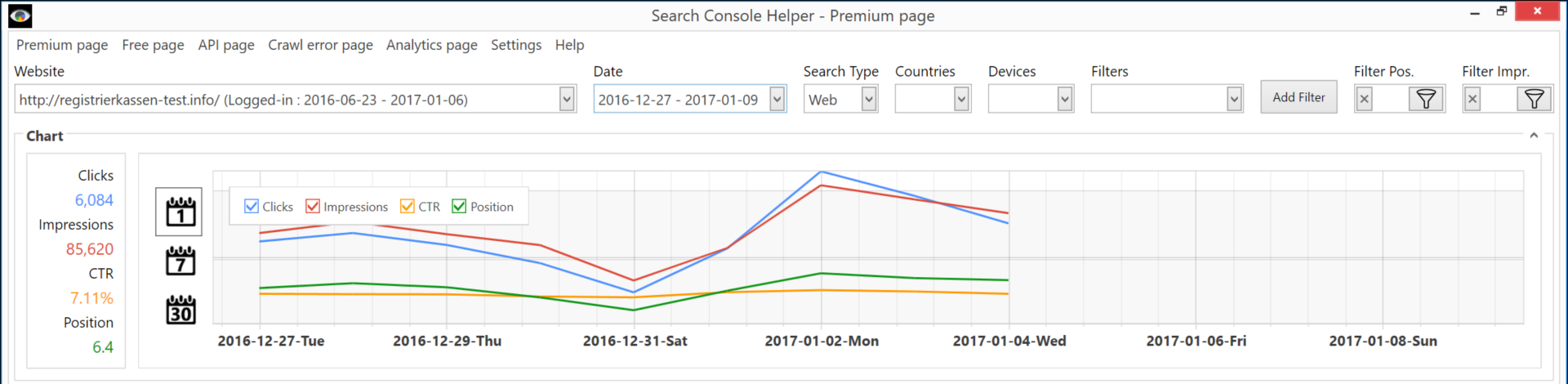Click inside the Filter Pos. input field

1391,100
